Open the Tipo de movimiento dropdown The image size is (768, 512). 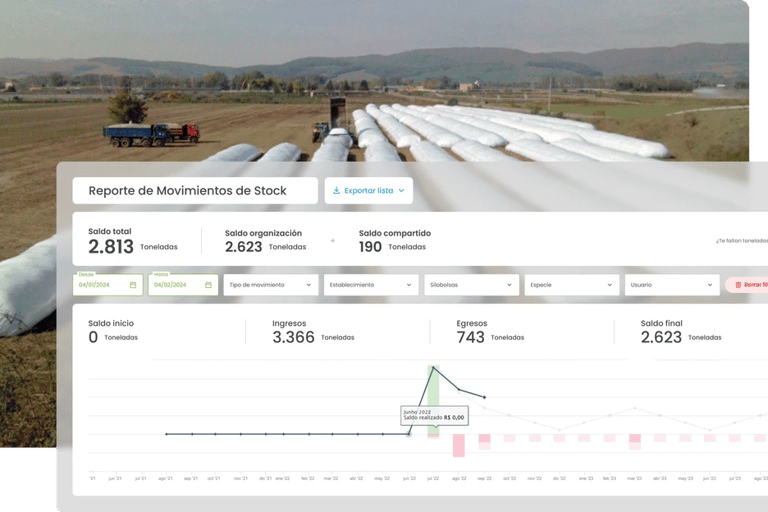click(x=271, y=285)
